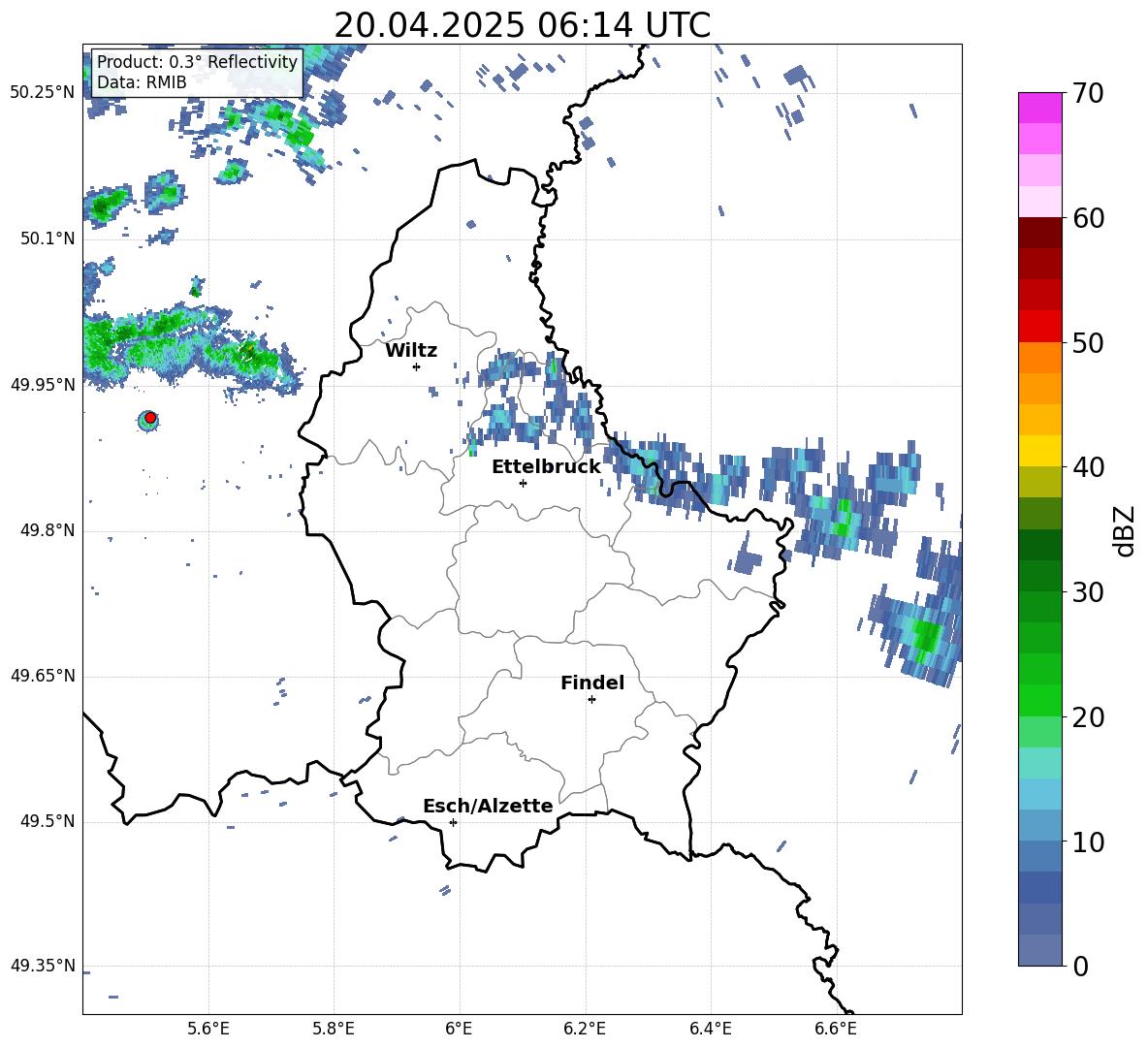
Task: Click the Findel station cross marker
Action: pos(591,700)
